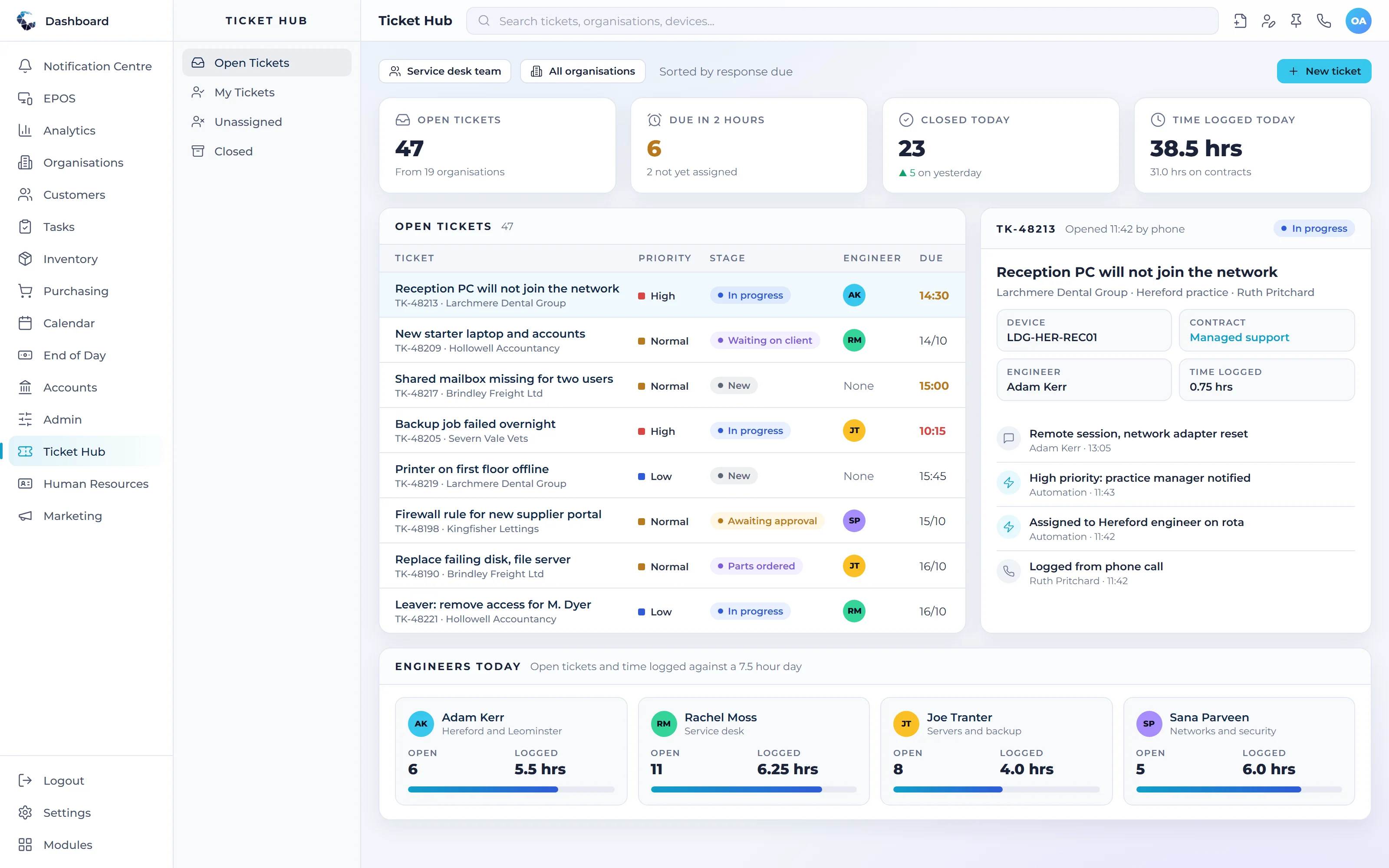The height and width of the screenshot is (868, 1389).
Task: Select the Printer on first floor offline ticket
Action: pos(672,476)
